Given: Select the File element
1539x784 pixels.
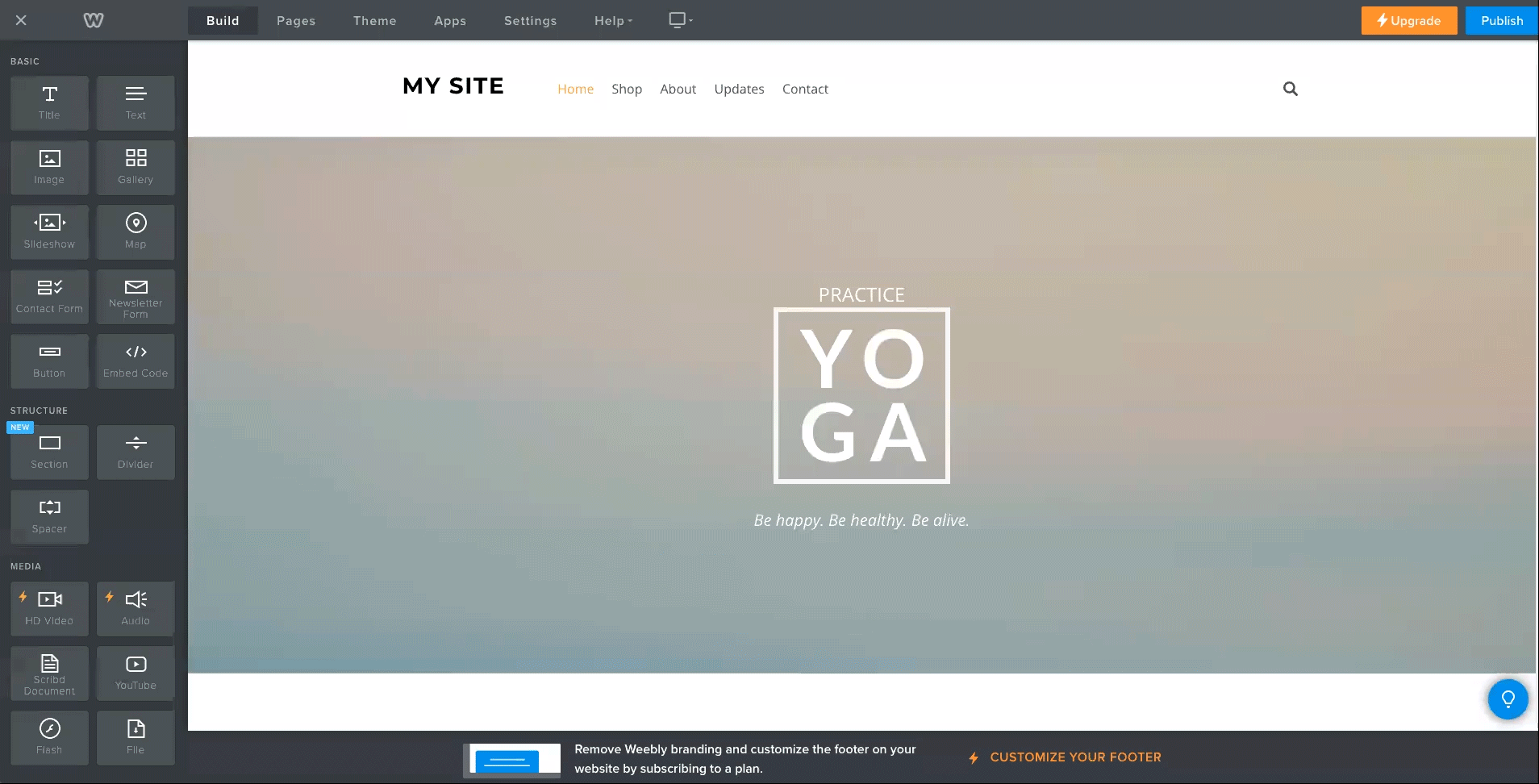Looking at the screenshot, I should tap(136, 738).
